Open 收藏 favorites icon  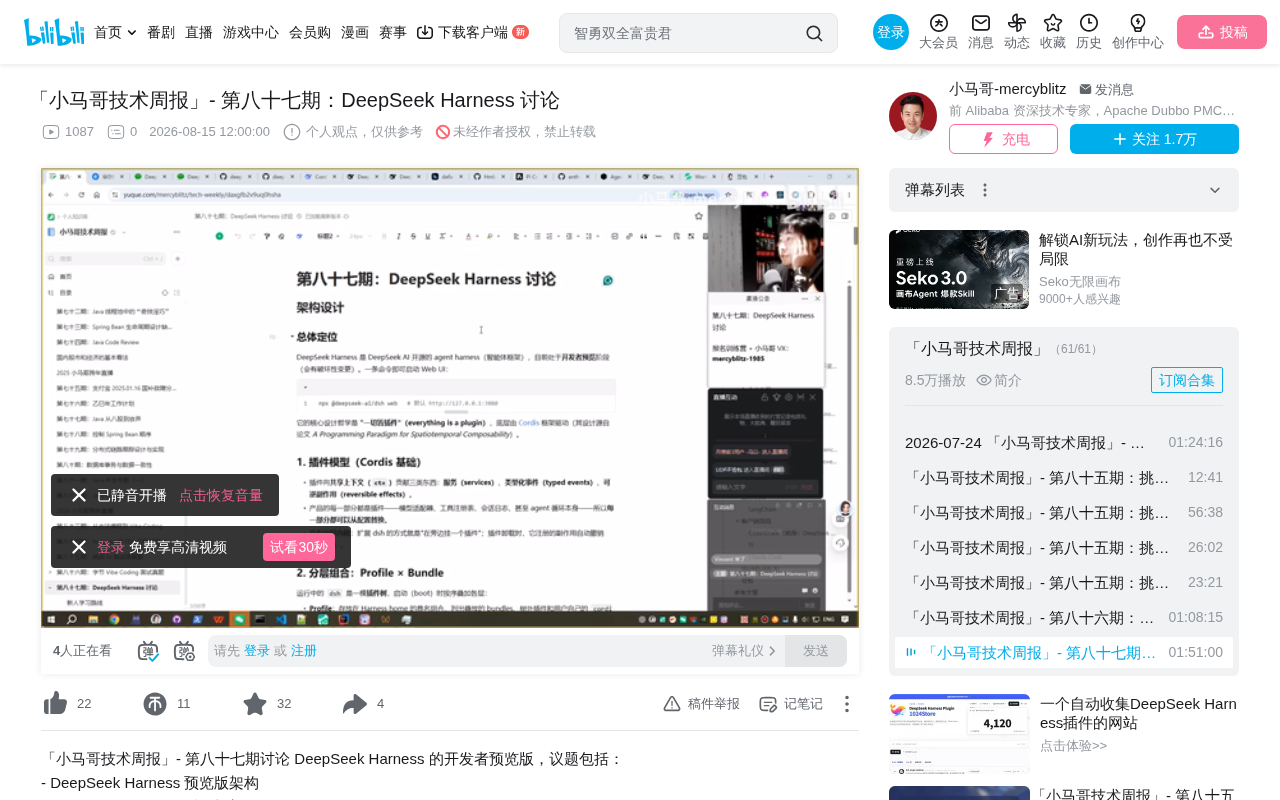[x=1053, y=23]
